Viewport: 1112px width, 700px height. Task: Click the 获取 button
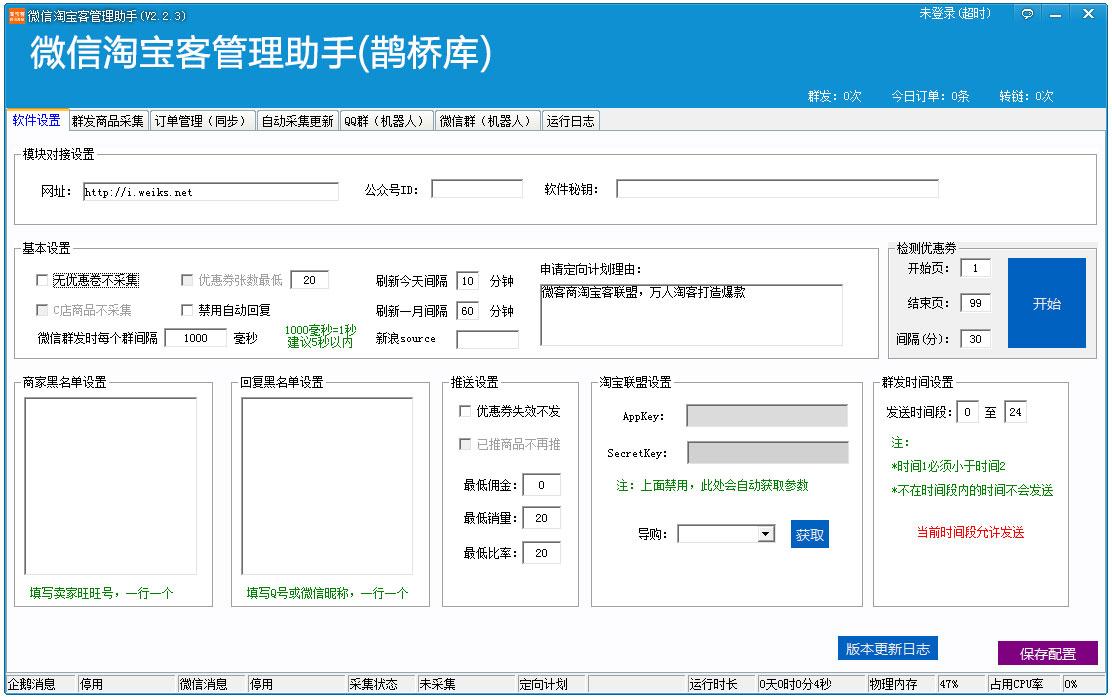[x=809, y=535]
